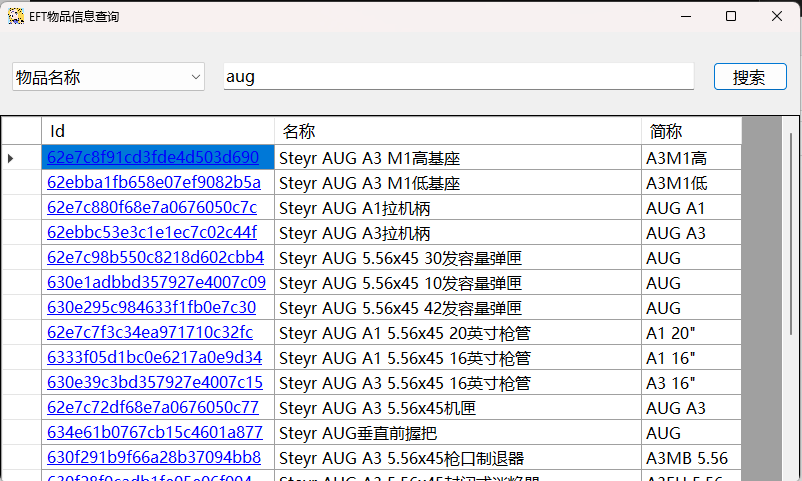Select cell Steyr AUG A3 5.56x45 16英寸枪管
802x481 pixels.
458,383
